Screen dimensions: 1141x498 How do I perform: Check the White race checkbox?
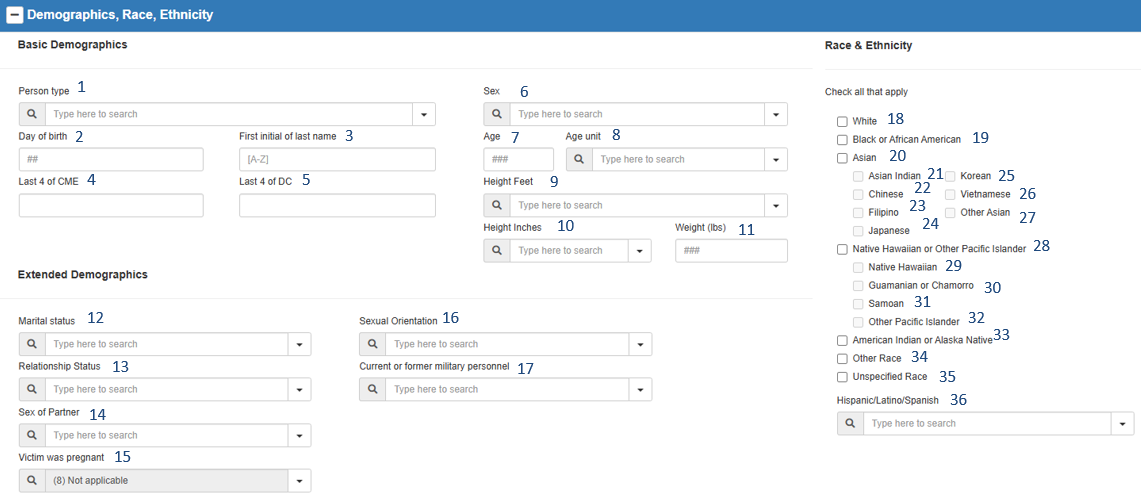842,121
